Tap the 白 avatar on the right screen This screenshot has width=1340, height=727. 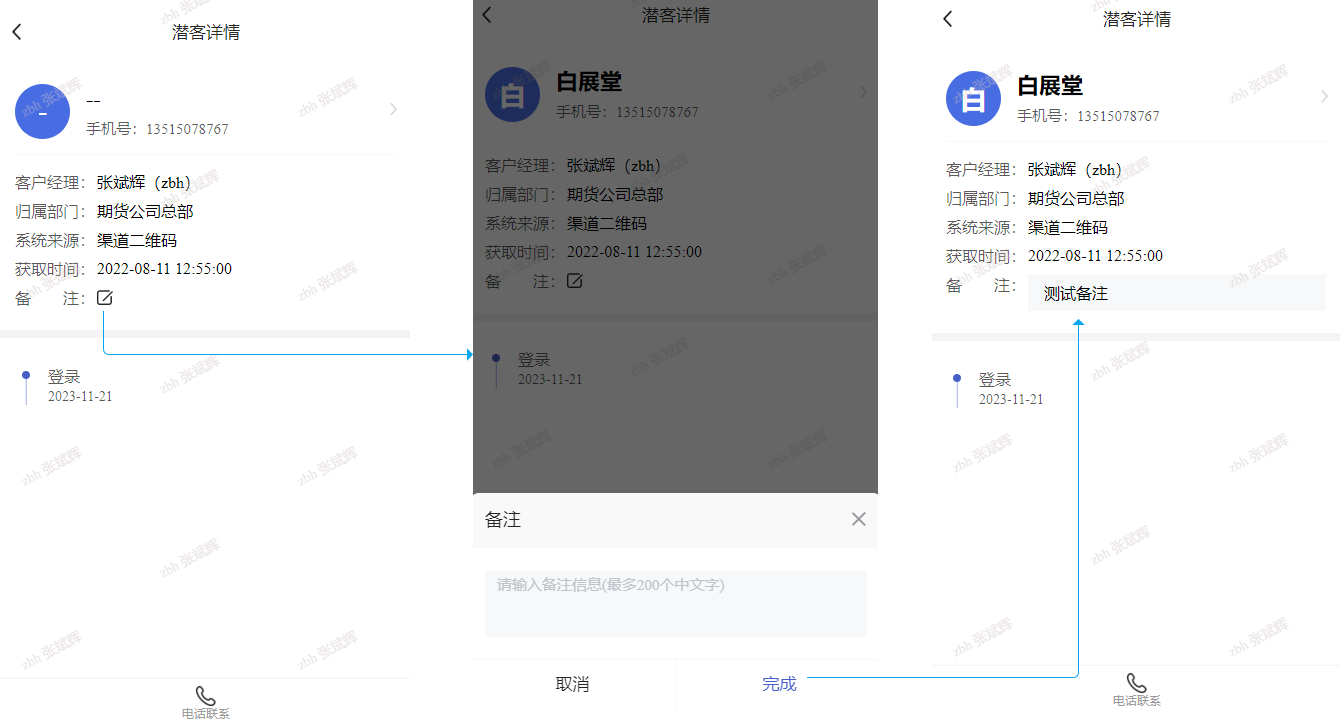pyautogui.click(x=973, y=98)
